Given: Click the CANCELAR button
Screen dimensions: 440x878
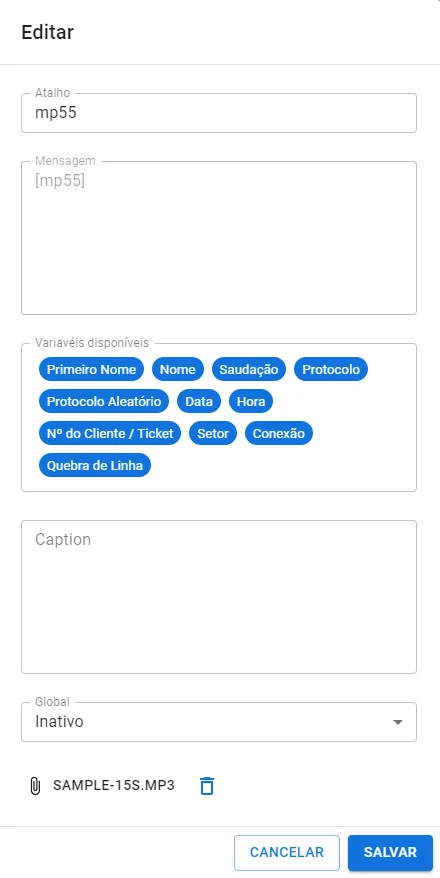Looking at the screenshot, I should tap(287, 853).
